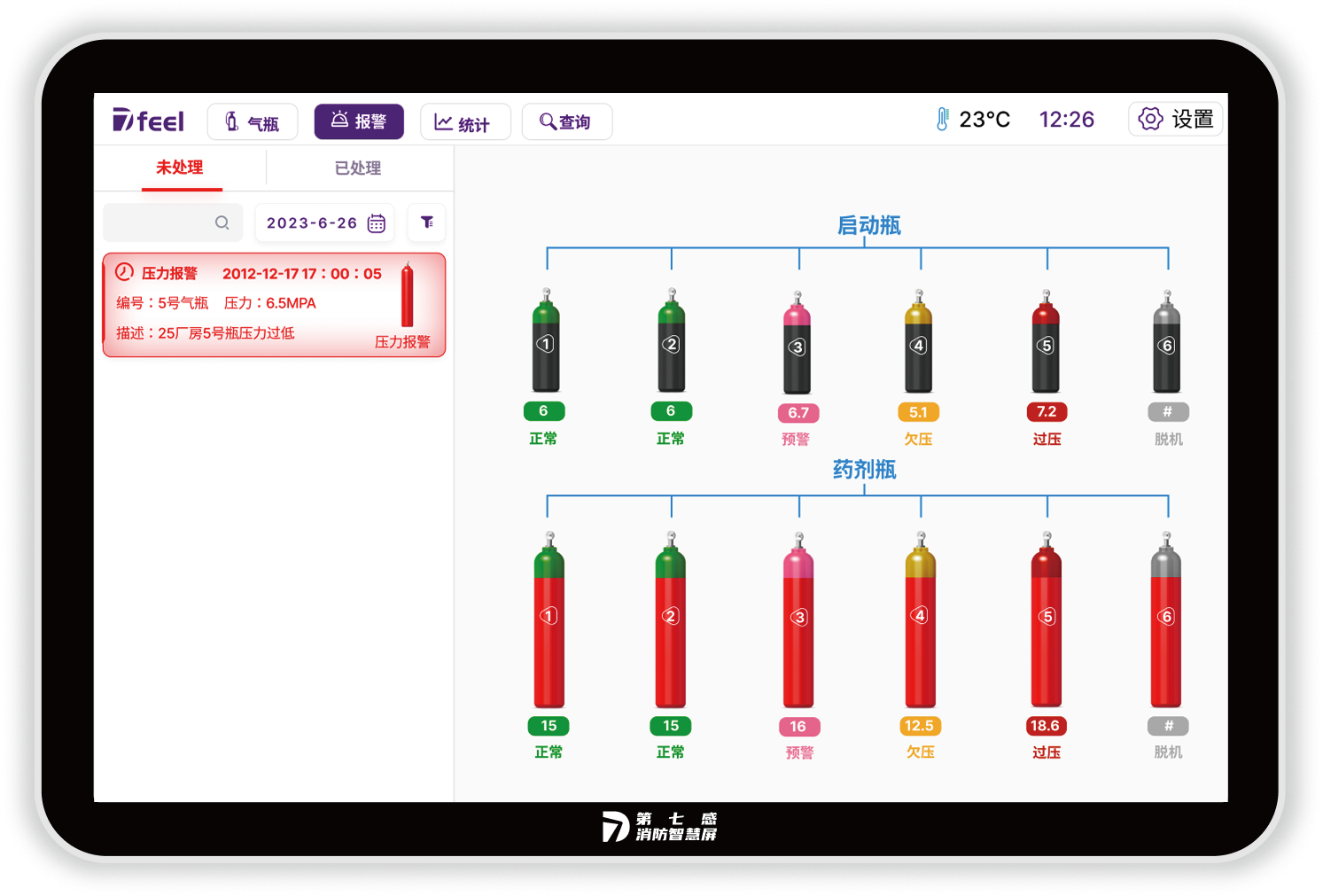The width and height of the screenshot is (1323, 896).
Task: Click the filter funnel icon
Action: pyautogui.click(x=426, y=222)
